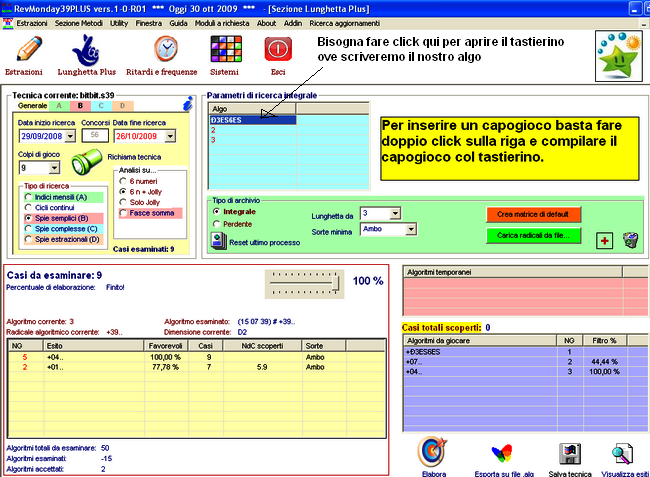Open the Utility menu
The image size is (650, 477).
(x=119, y=23)
